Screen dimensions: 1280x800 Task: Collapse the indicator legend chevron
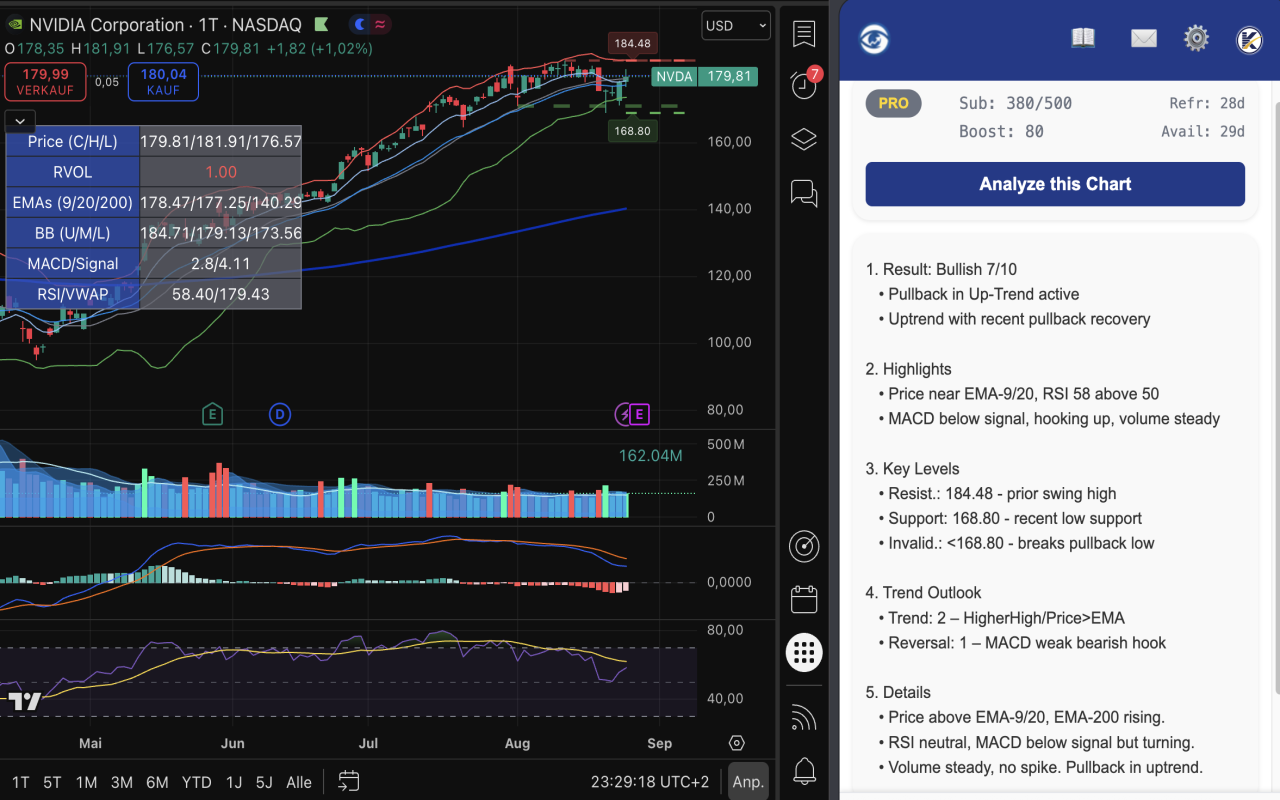point(20,121)
